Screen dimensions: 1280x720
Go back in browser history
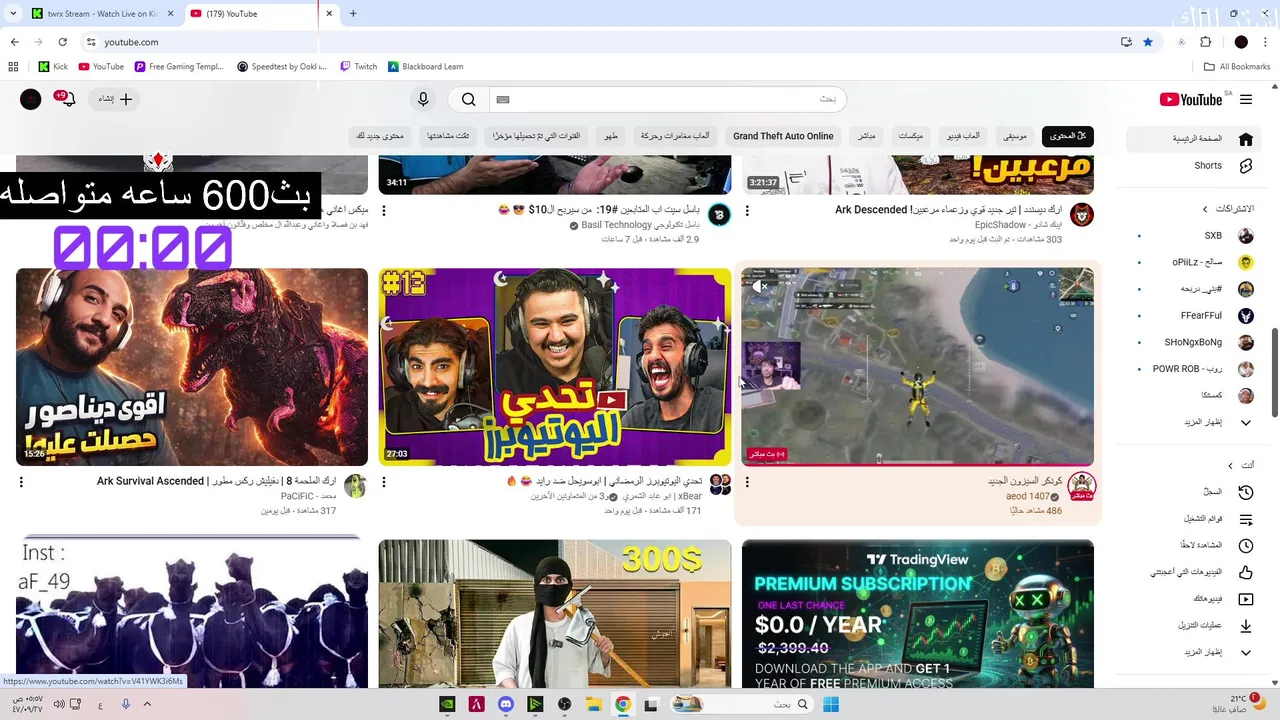14,42
